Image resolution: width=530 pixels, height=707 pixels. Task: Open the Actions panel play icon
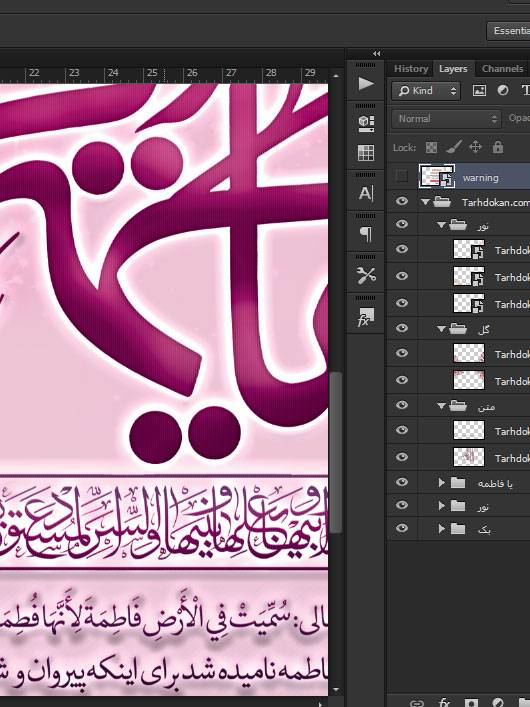click(x=366, y=84)
